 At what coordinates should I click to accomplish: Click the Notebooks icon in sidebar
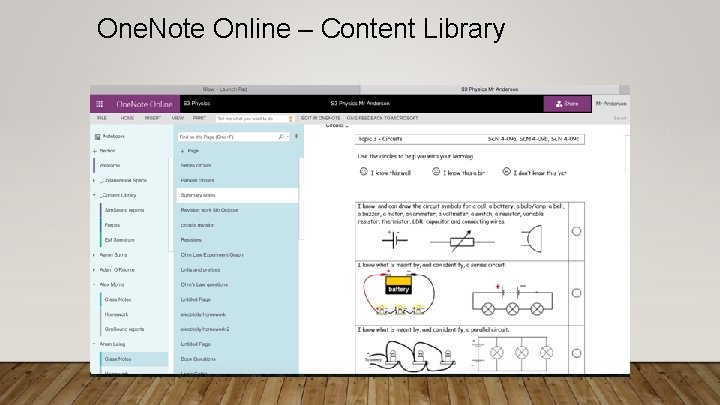pyautogui.click(x=97, y=137)
